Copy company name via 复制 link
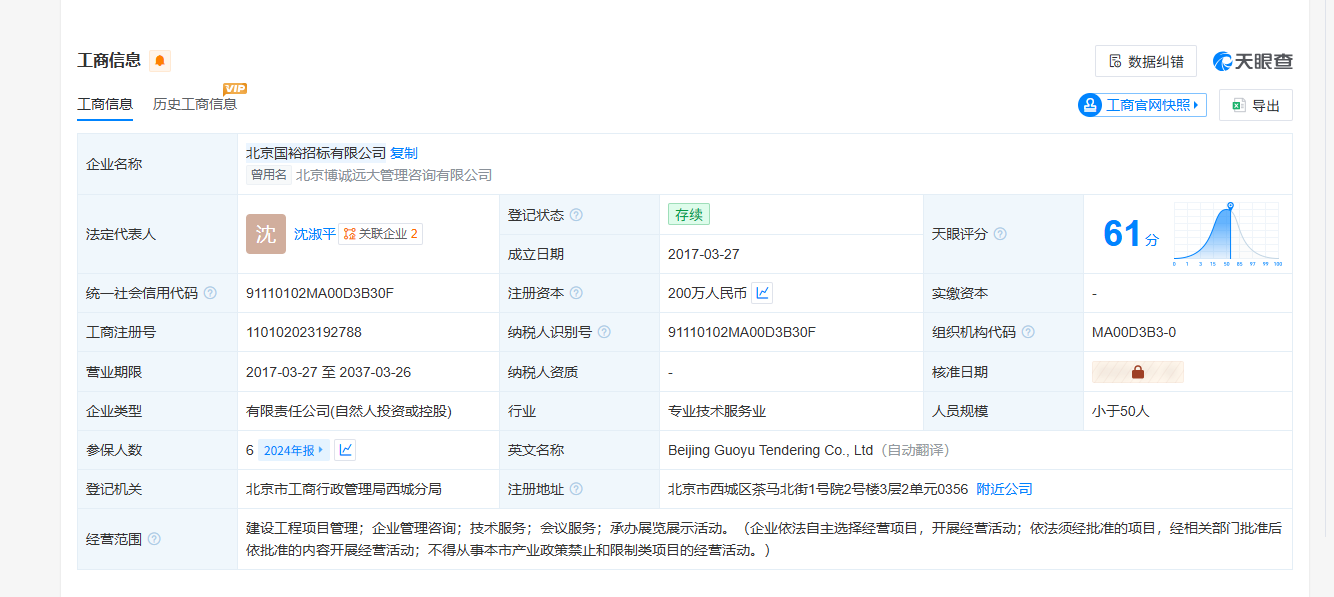 pyautogui.click(x=404, y=153)
